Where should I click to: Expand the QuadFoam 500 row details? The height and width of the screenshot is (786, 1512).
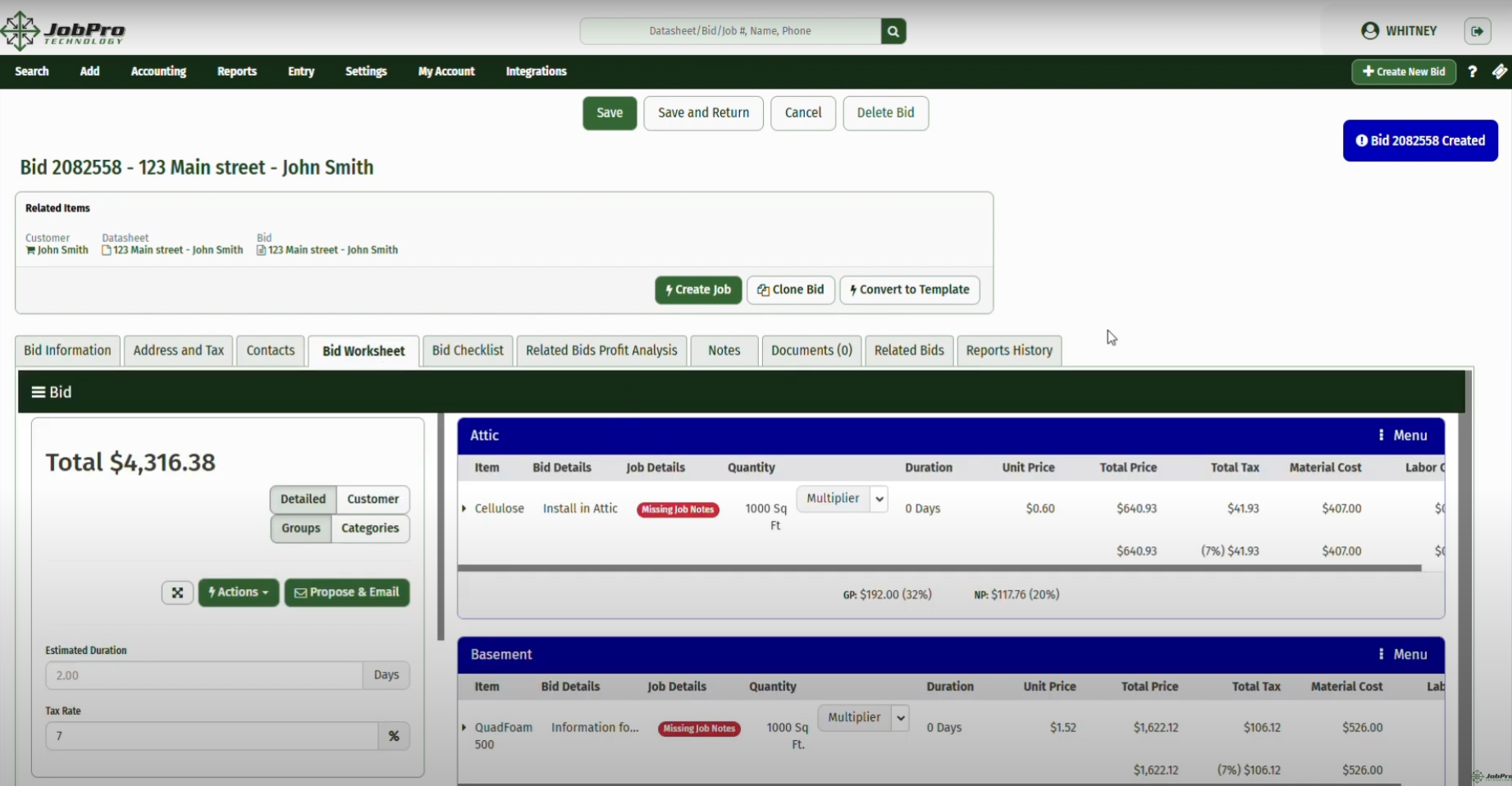click(466, 727)
